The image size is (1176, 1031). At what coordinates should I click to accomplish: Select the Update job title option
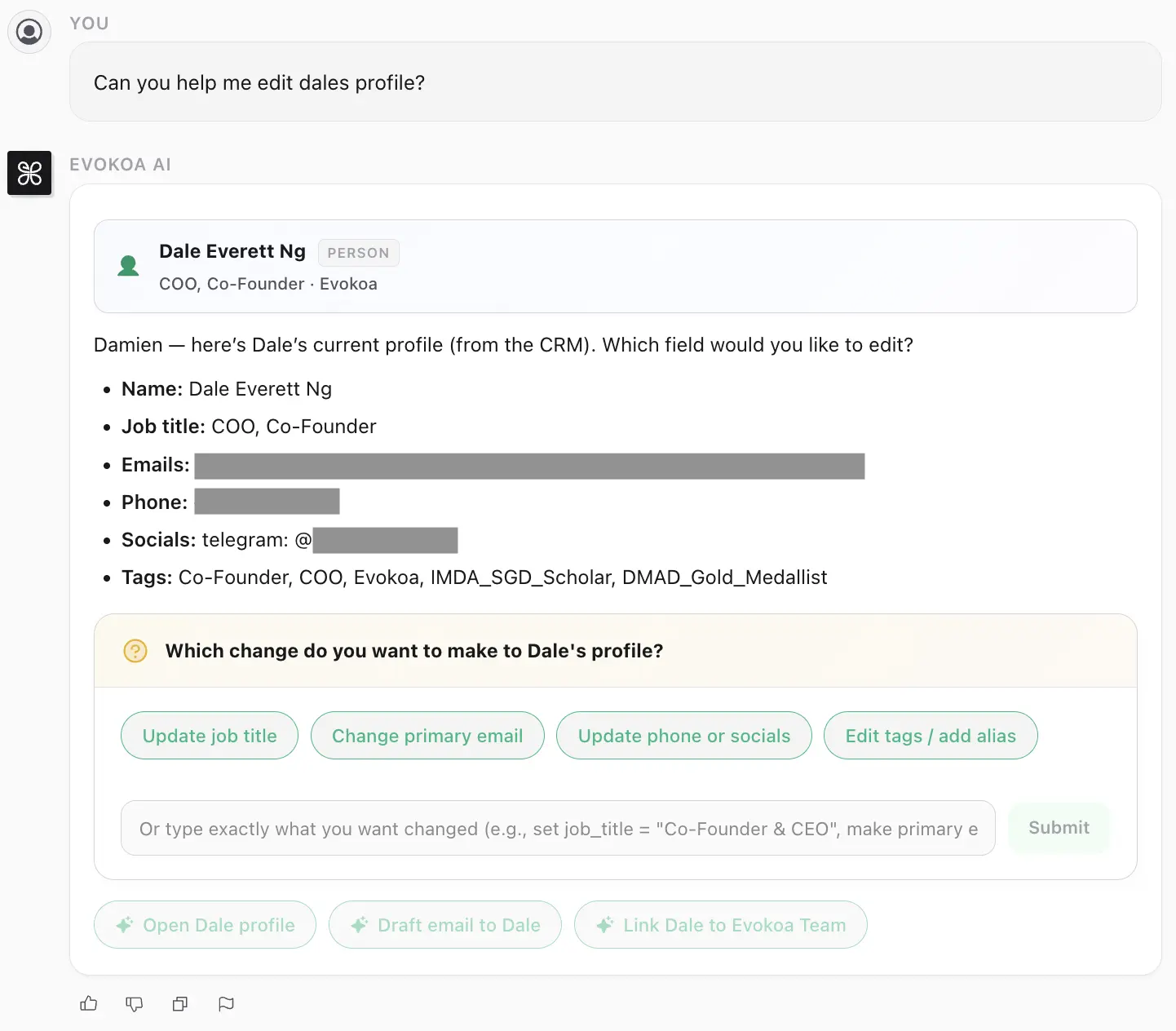click(209, 735)
